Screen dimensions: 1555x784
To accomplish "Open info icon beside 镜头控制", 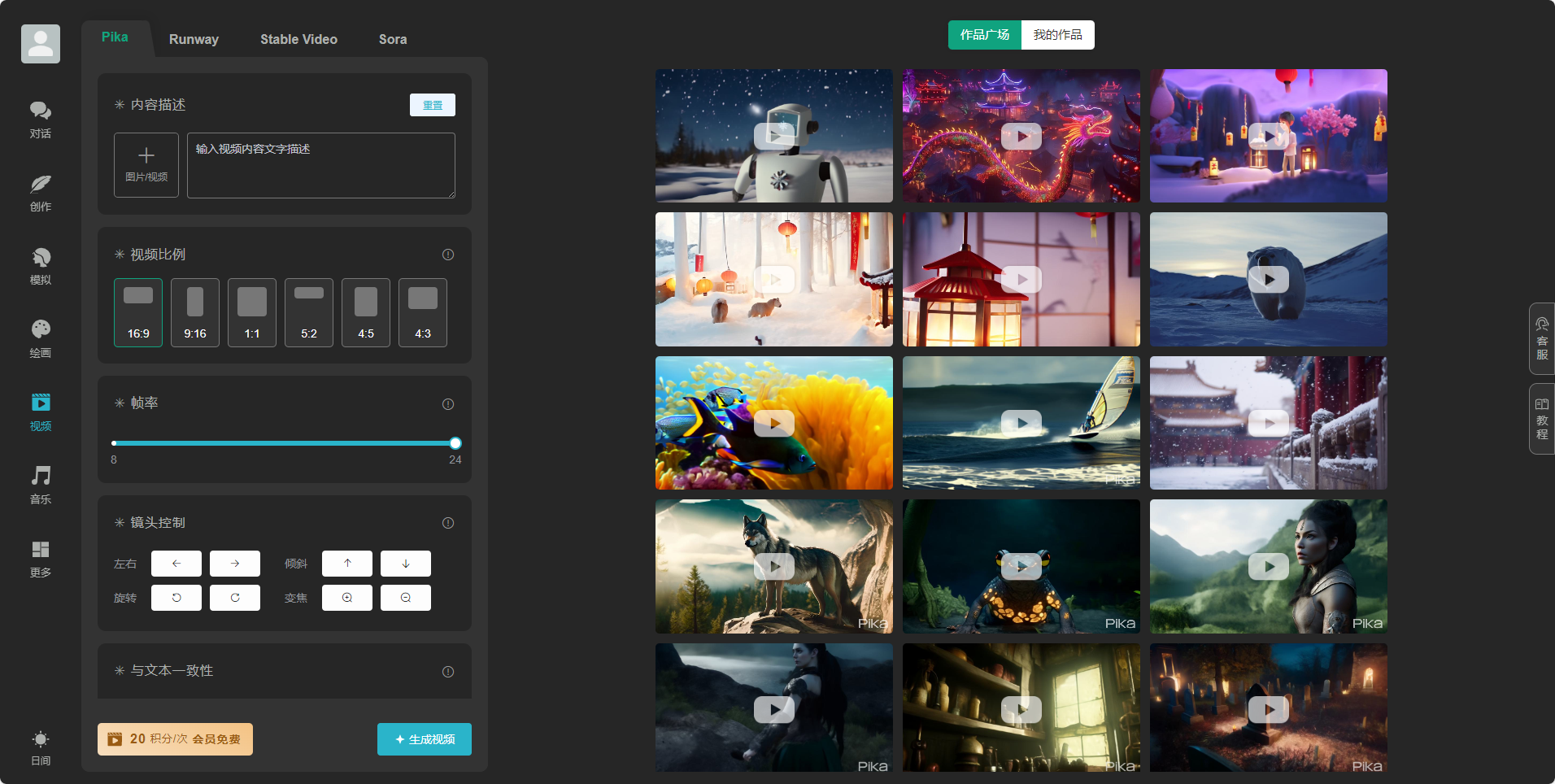I will [x=448, y=523].
